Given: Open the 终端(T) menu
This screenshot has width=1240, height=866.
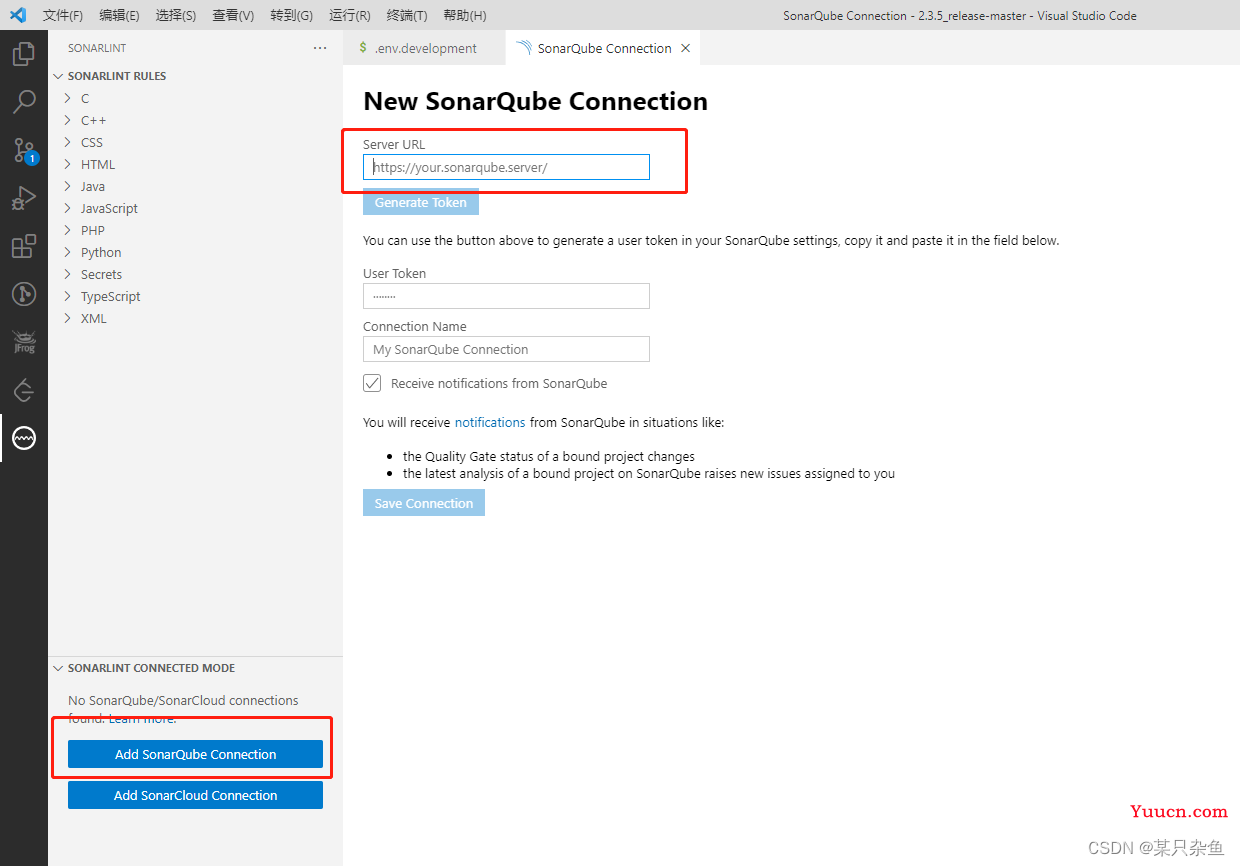Looking at the screenshot, I should (x=407, y=16).
